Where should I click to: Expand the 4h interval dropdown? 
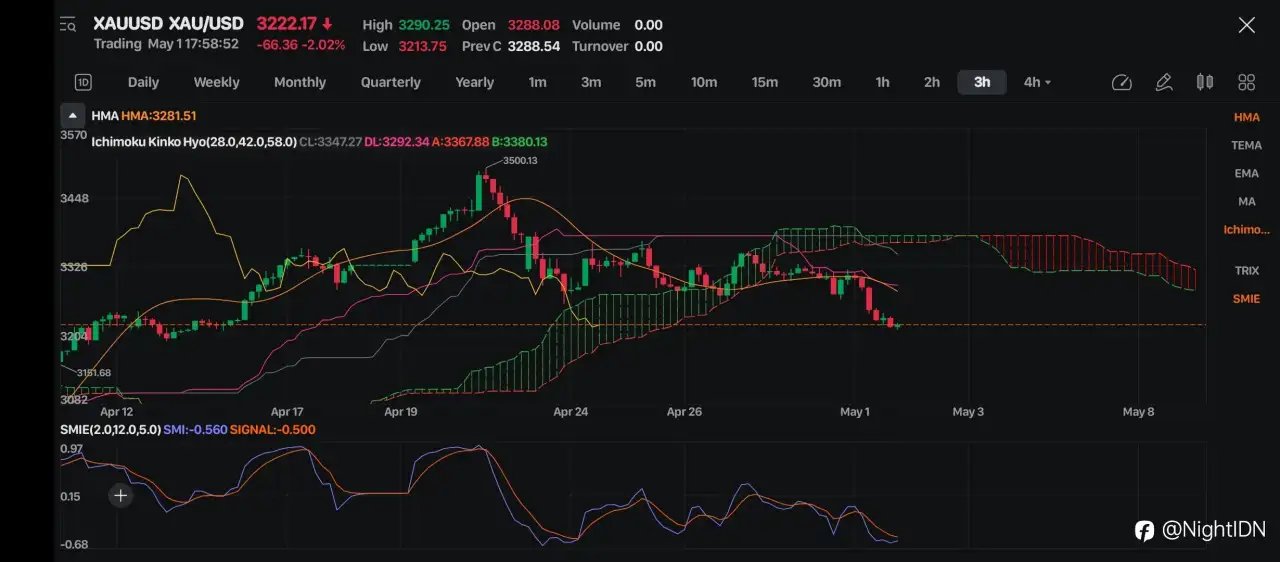tap(1037, 82)
